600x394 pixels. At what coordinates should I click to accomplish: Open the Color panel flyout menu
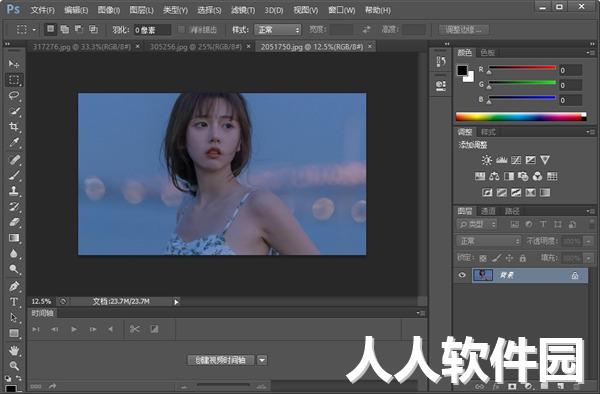coord(590,53)
